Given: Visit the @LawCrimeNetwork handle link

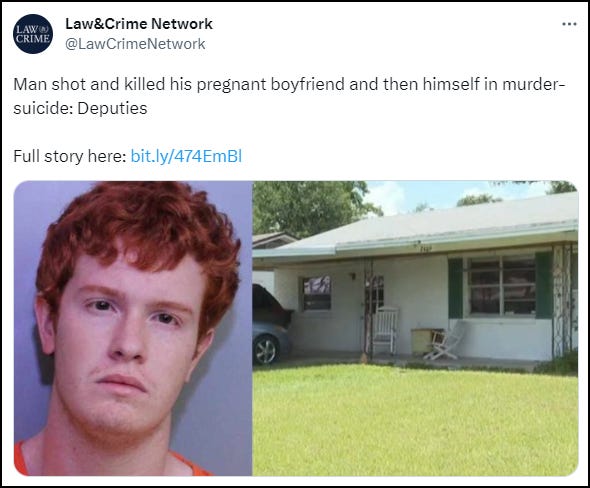Looking at the screenshot, I should pos(135,44).
